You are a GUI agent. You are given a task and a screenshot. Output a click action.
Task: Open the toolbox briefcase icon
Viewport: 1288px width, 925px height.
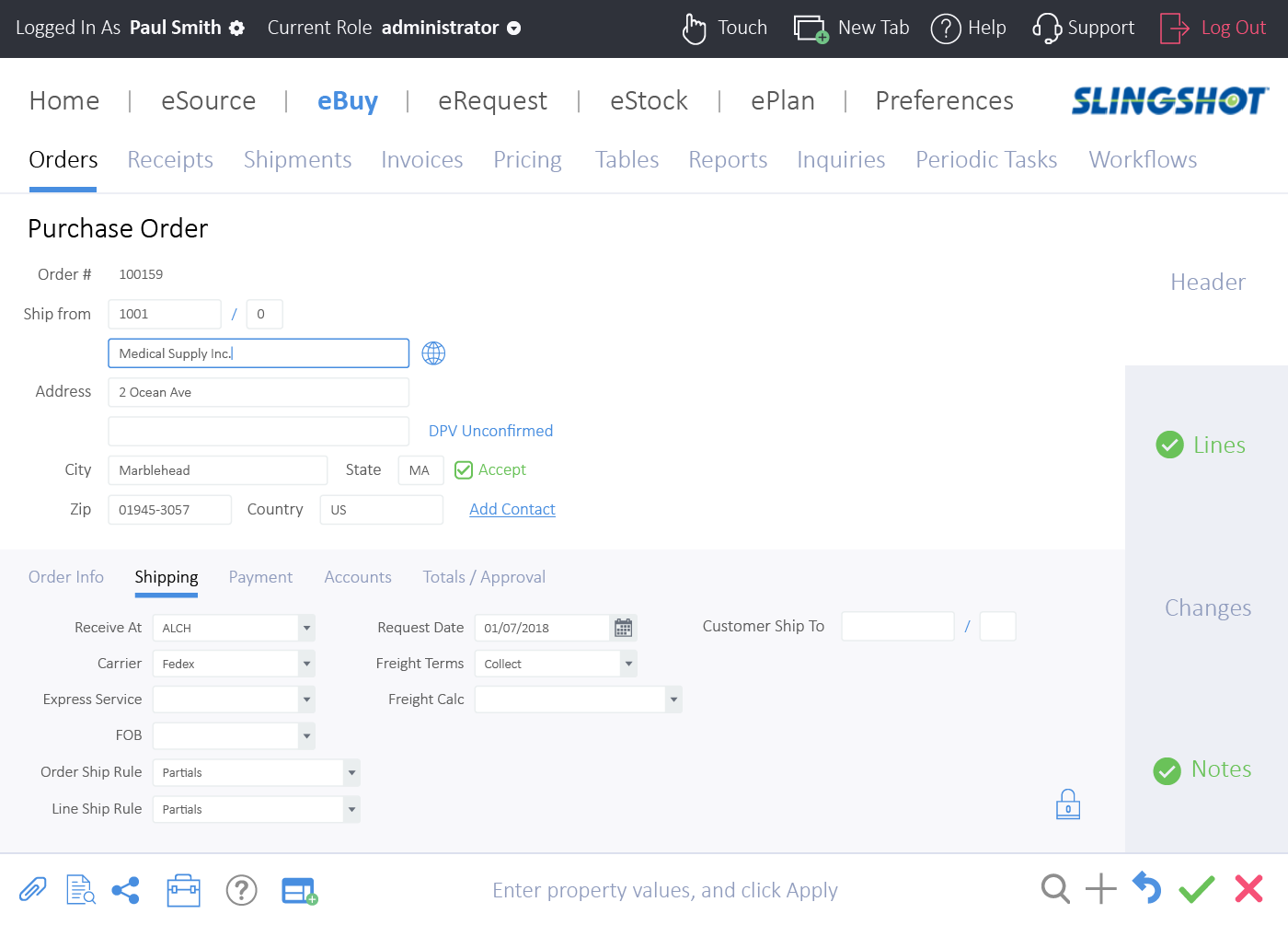pyautogui.click(x=183, y=890)
